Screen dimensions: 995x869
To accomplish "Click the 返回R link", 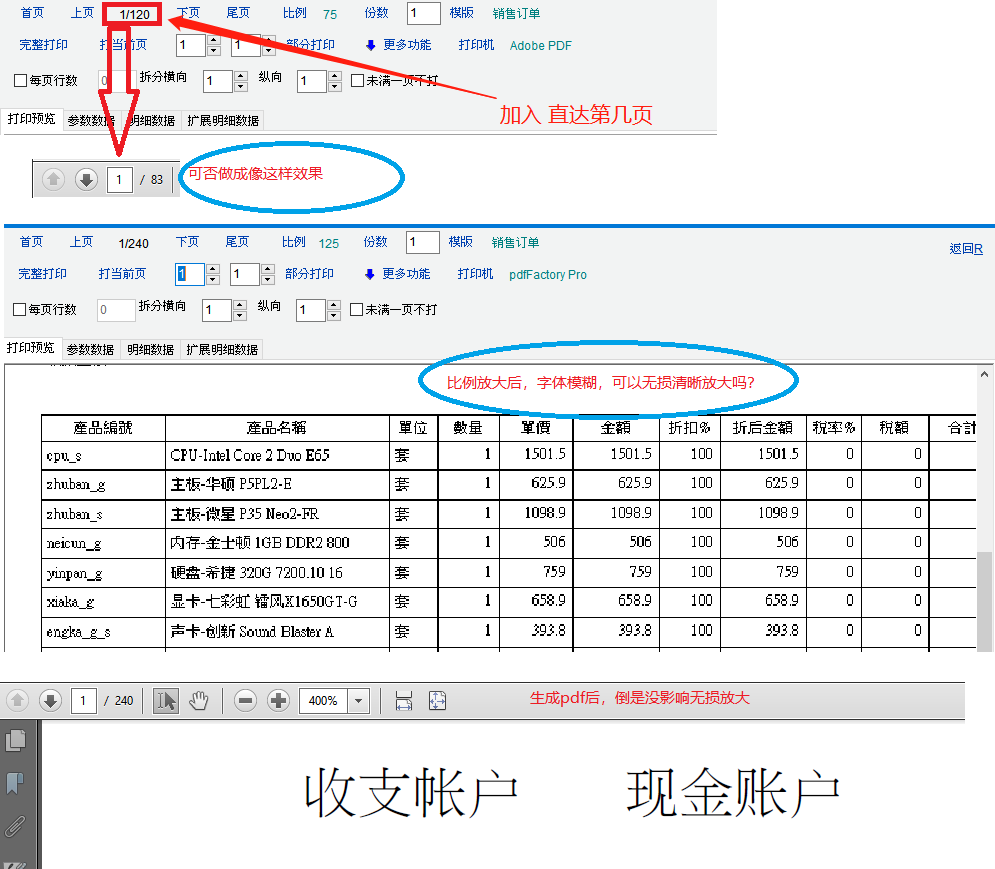I will point(965,249).
